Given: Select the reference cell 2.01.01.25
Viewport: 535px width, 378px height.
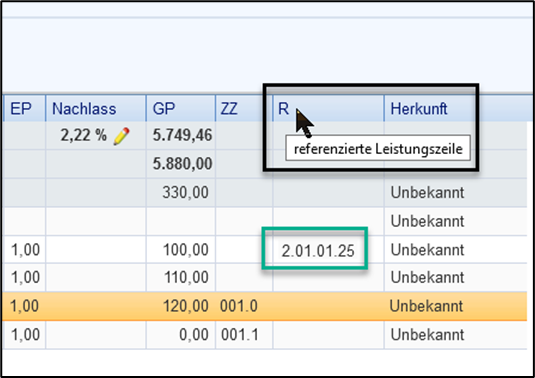Looking at the screenshot, I should click(318, 251).
